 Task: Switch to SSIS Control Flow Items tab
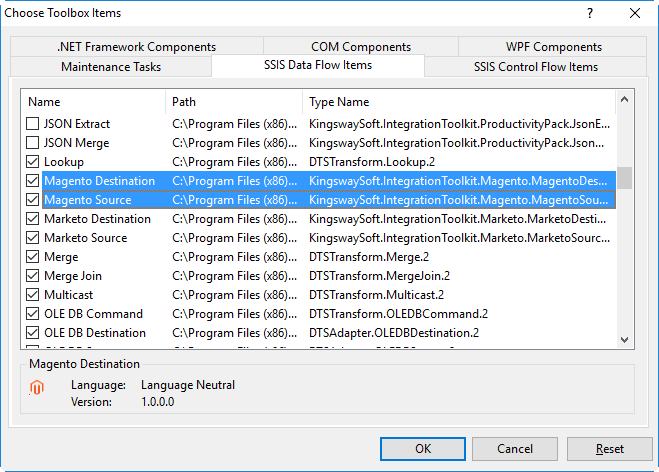[536, 67]
